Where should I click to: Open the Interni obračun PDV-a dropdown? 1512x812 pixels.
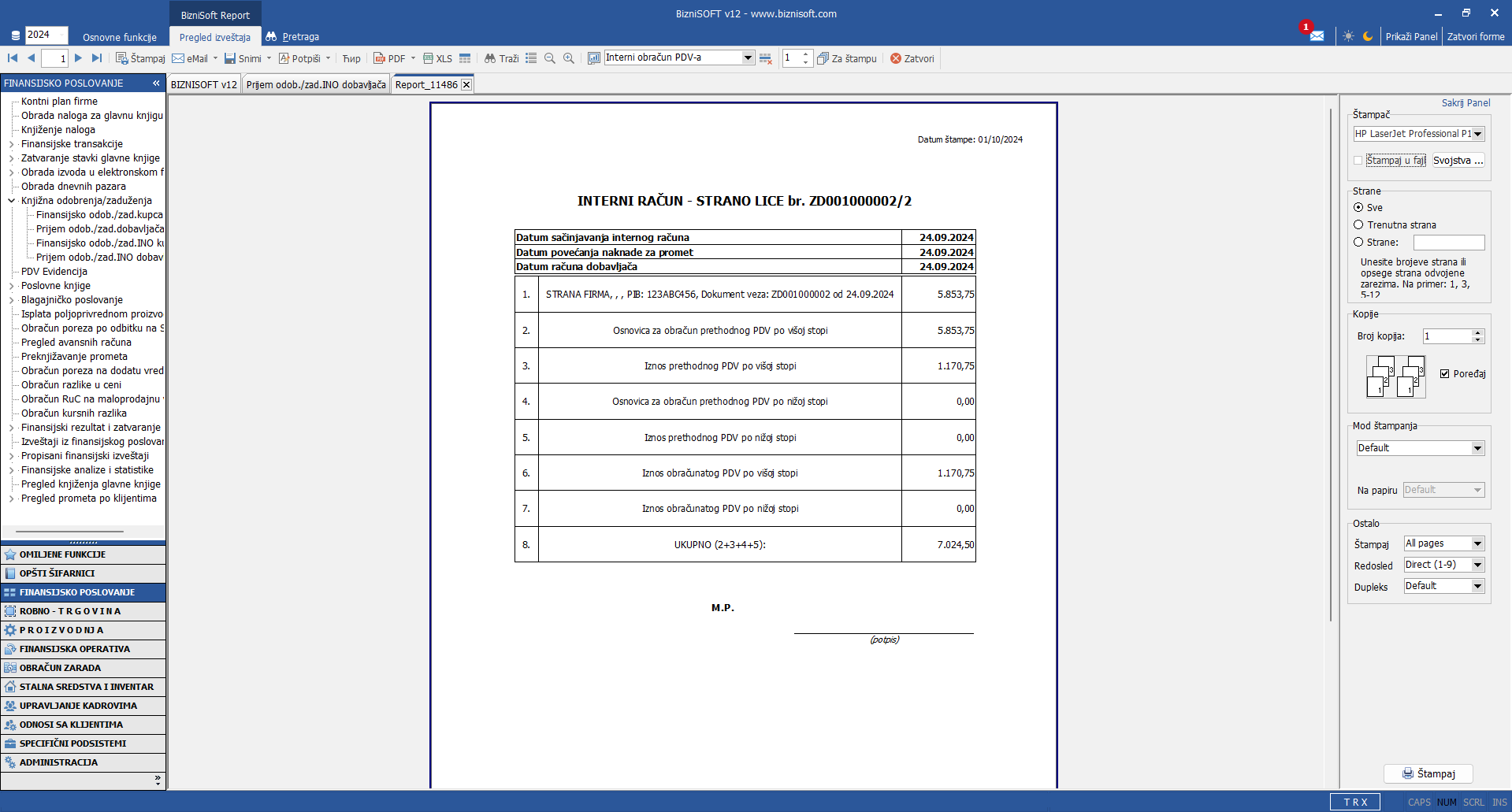[748, 57]
